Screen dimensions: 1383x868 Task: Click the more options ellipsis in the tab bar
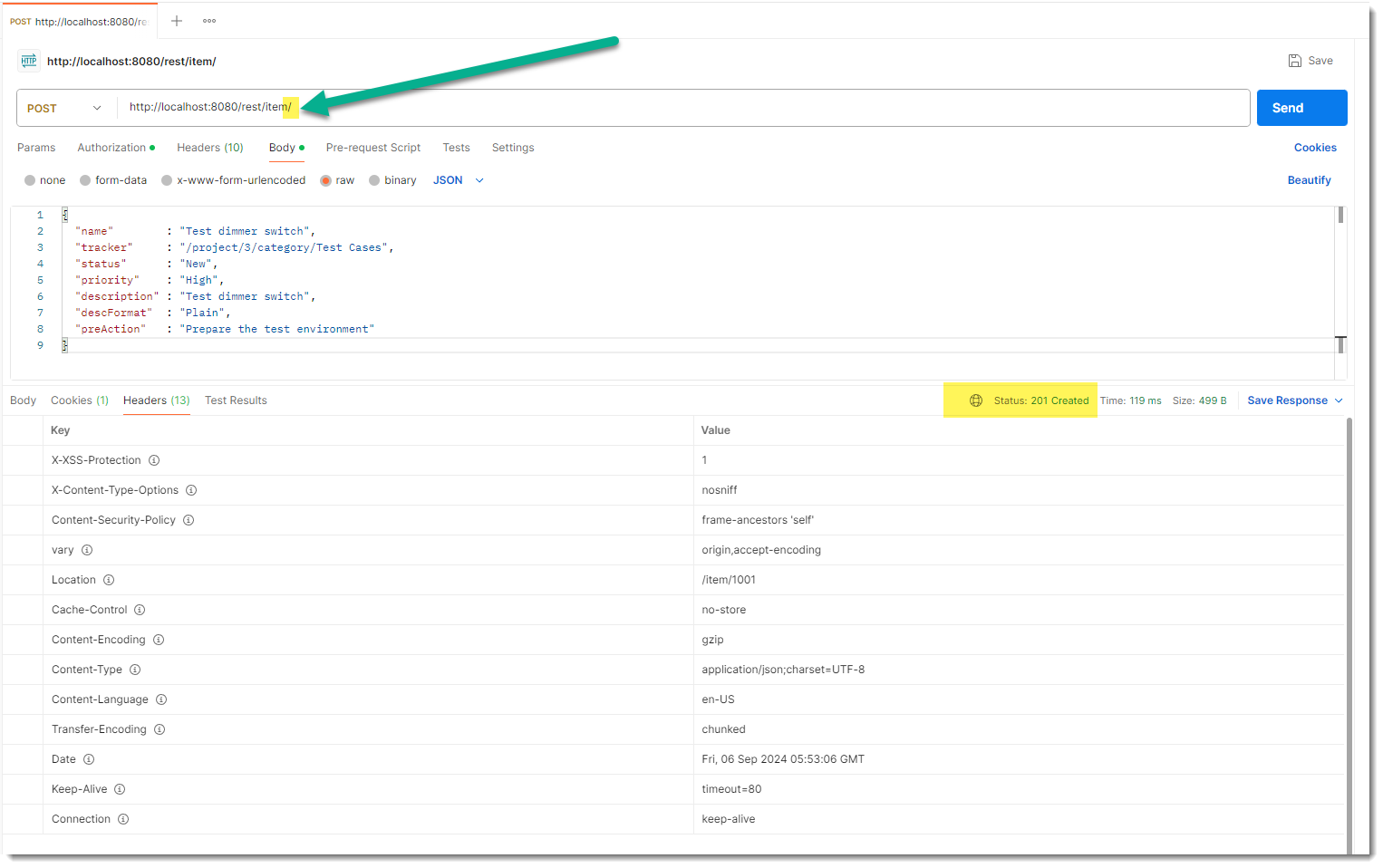point(208,21)
